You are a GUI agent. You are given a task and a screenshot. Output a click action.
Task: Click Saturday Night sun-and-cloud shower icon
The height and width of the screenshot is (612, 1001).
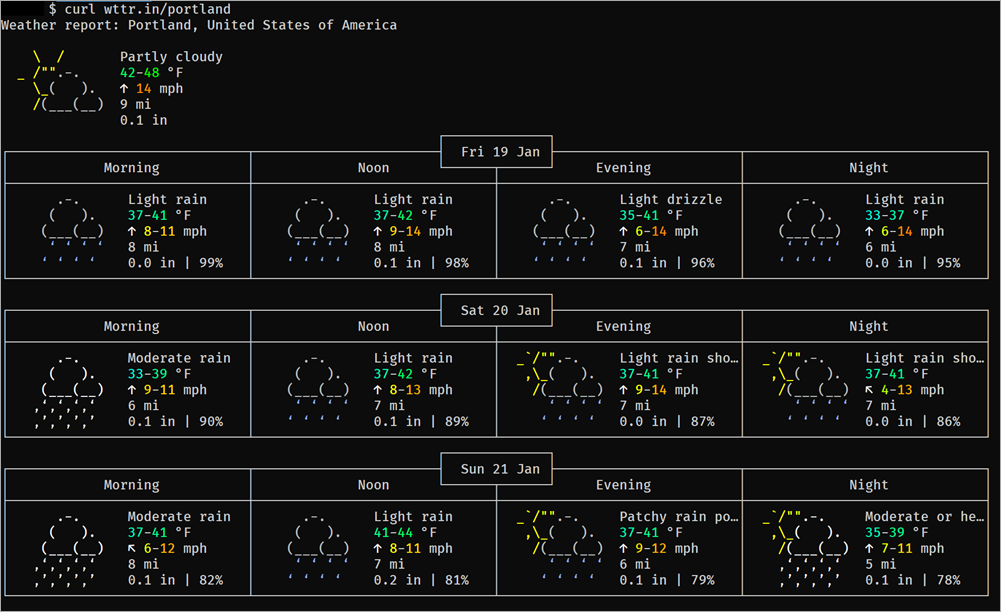[x=805, y=388]
